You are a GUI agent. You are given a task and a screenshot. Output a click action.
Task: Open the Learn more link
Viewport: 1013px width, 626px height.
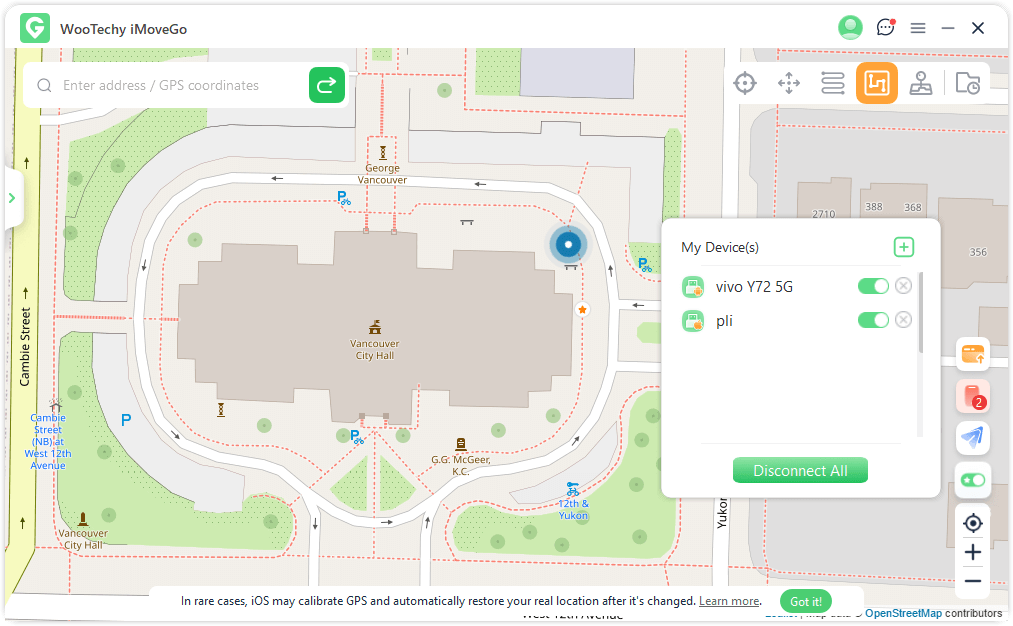point(729,601)
